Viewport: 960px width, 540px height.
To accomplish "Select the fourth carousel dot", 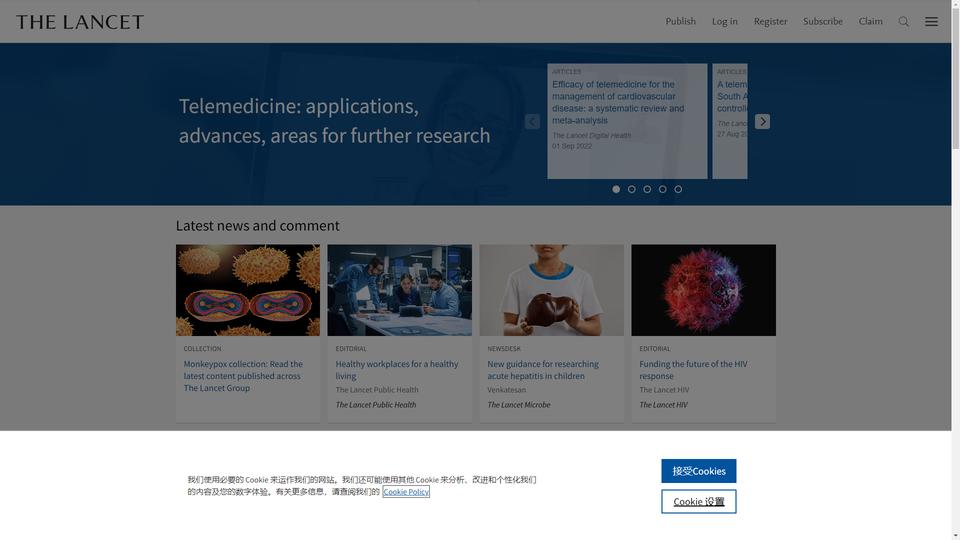I will click(662, 189).
